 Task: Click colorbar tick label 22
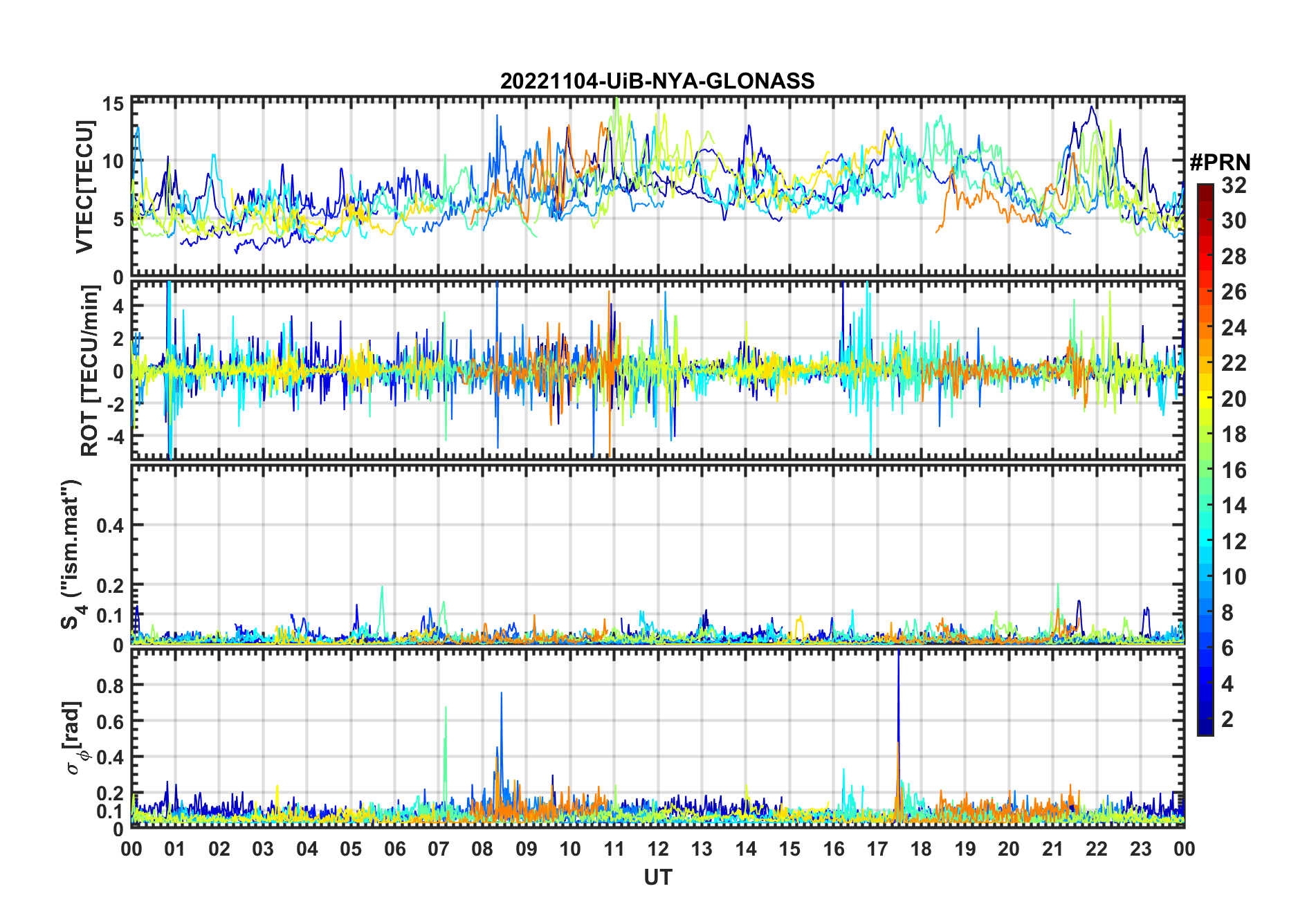[1234, 362]
